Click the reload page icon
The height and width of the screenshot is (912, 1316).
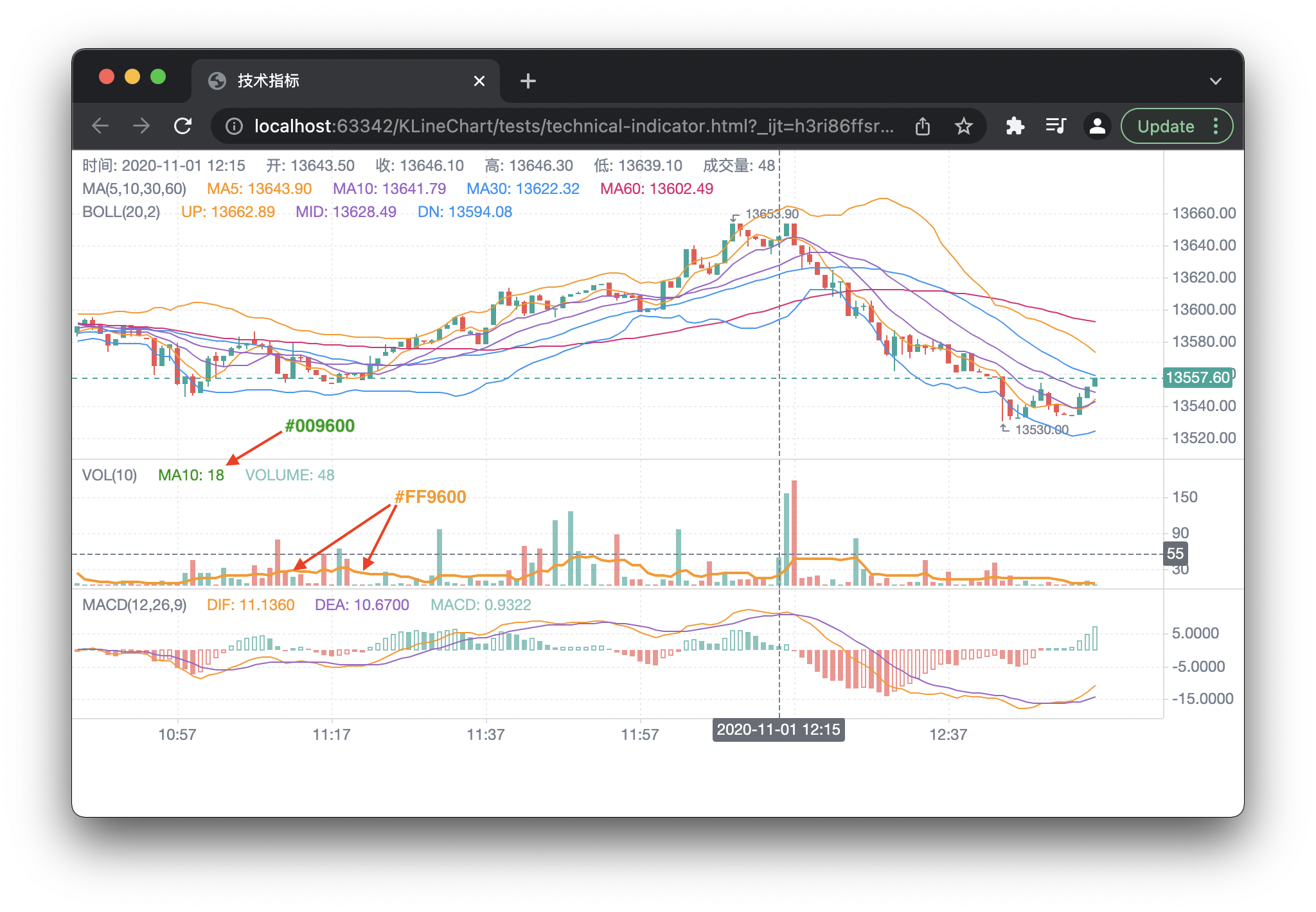tap(183, 126)
